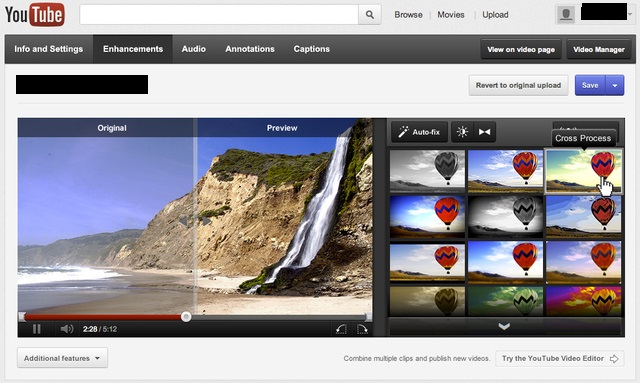640x383 pixels.
Task: Switch to the Audio tab
Action: tap(194, 49)
